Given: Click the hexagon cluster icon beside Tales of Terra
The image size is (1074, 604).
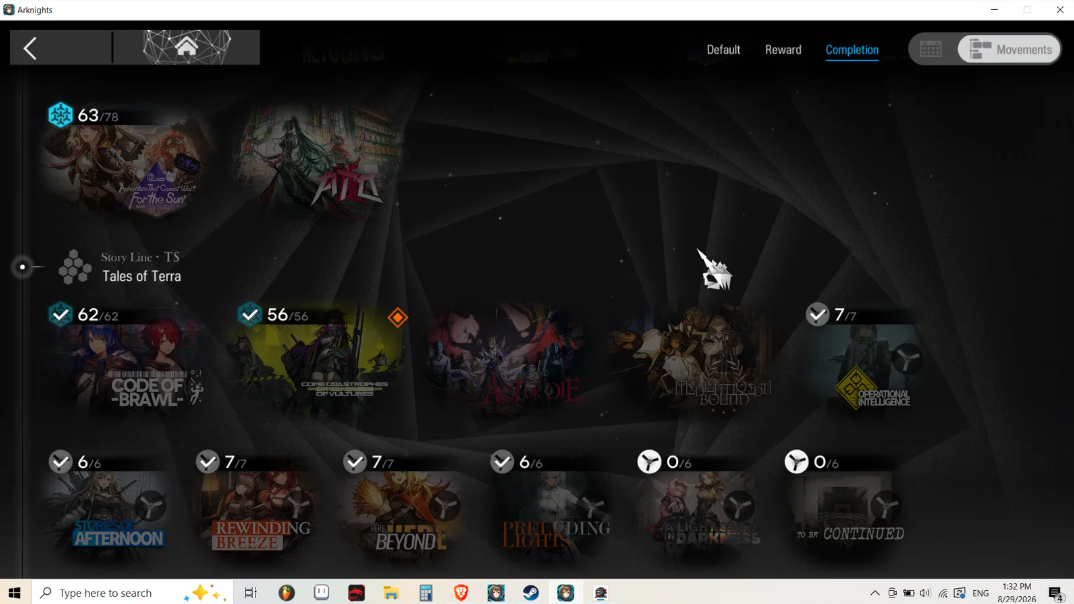Looking at the screenshot, I should 75,267.
